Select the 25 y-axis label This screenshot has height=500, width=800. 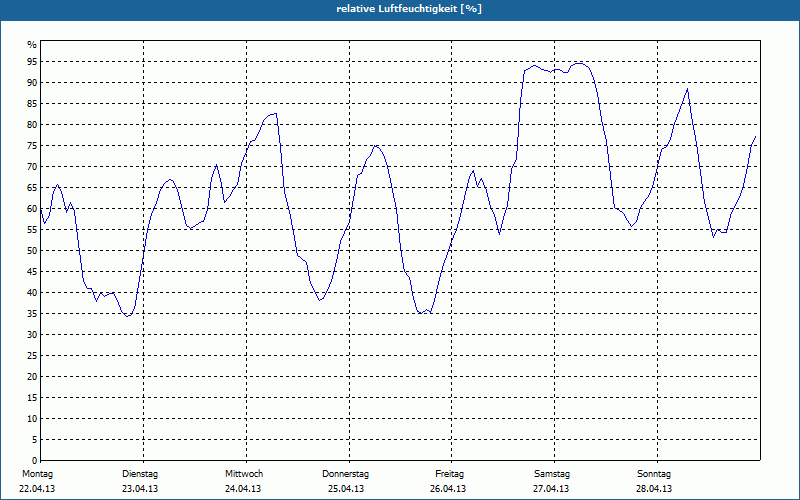32,356
